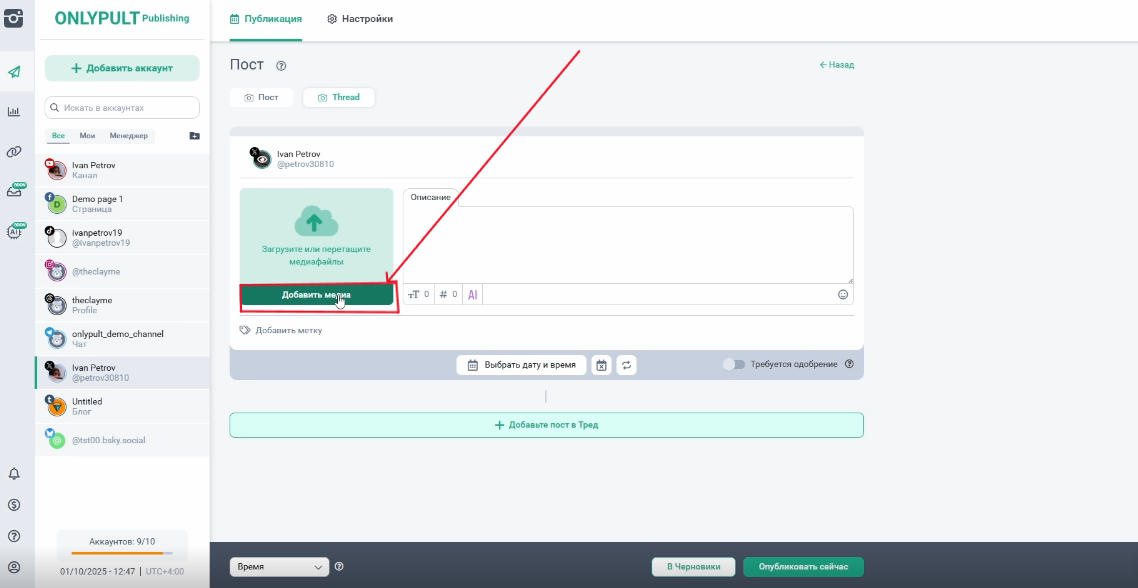Open the analytics bar chart sidebar icon

pyautogui.click(x=14, y=112)
